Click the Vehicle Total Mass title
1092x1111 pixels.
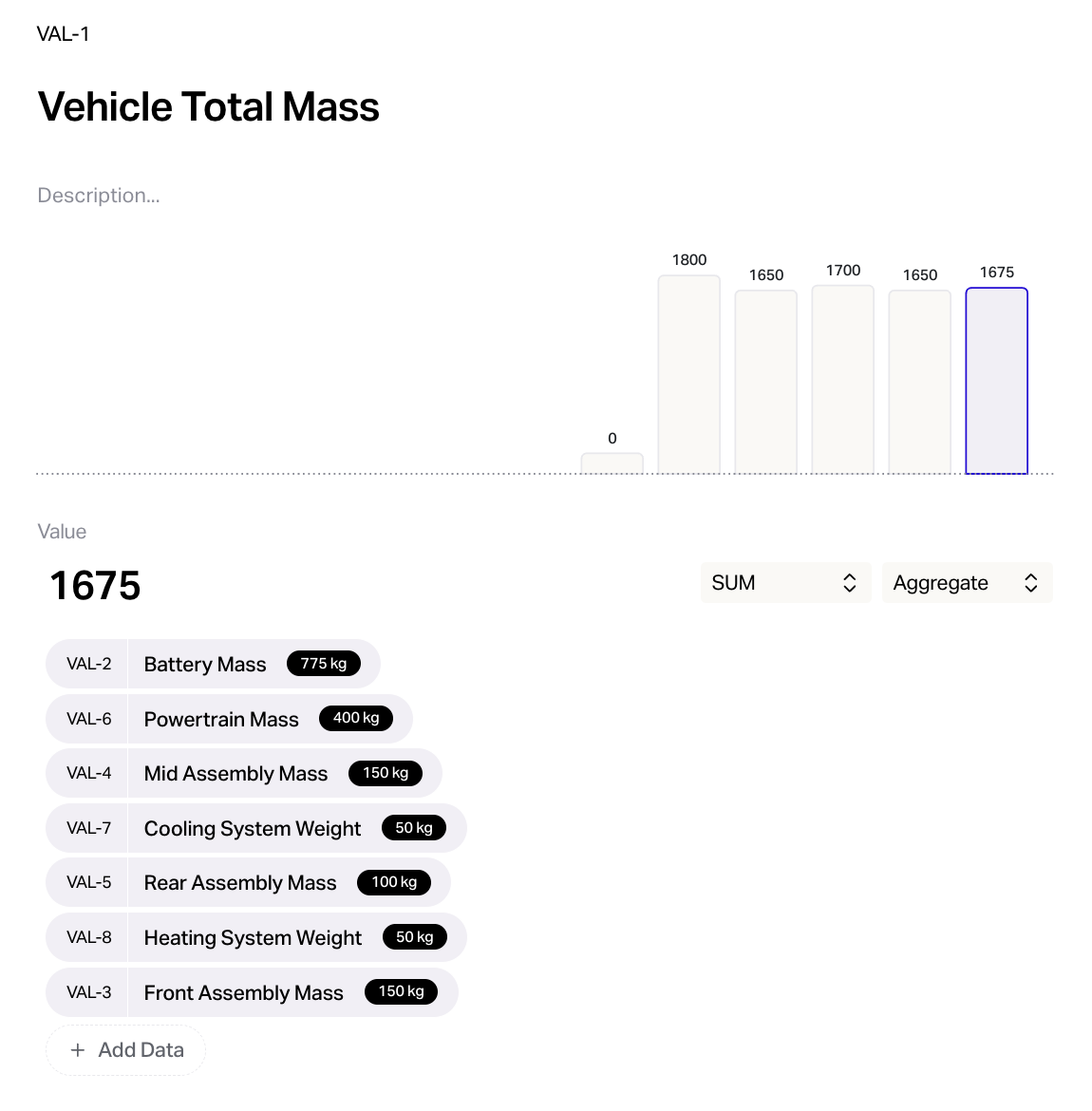pyautogui.click(x=208, y=107)
